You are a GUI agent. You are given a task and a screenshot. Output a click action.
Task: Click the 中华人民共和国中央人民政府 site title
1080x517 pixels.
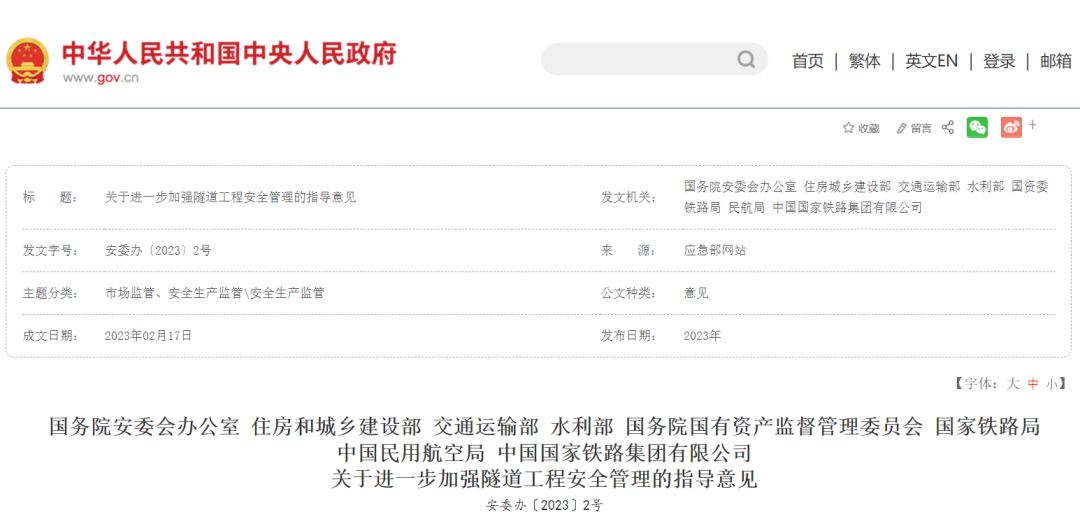(229, 52)
